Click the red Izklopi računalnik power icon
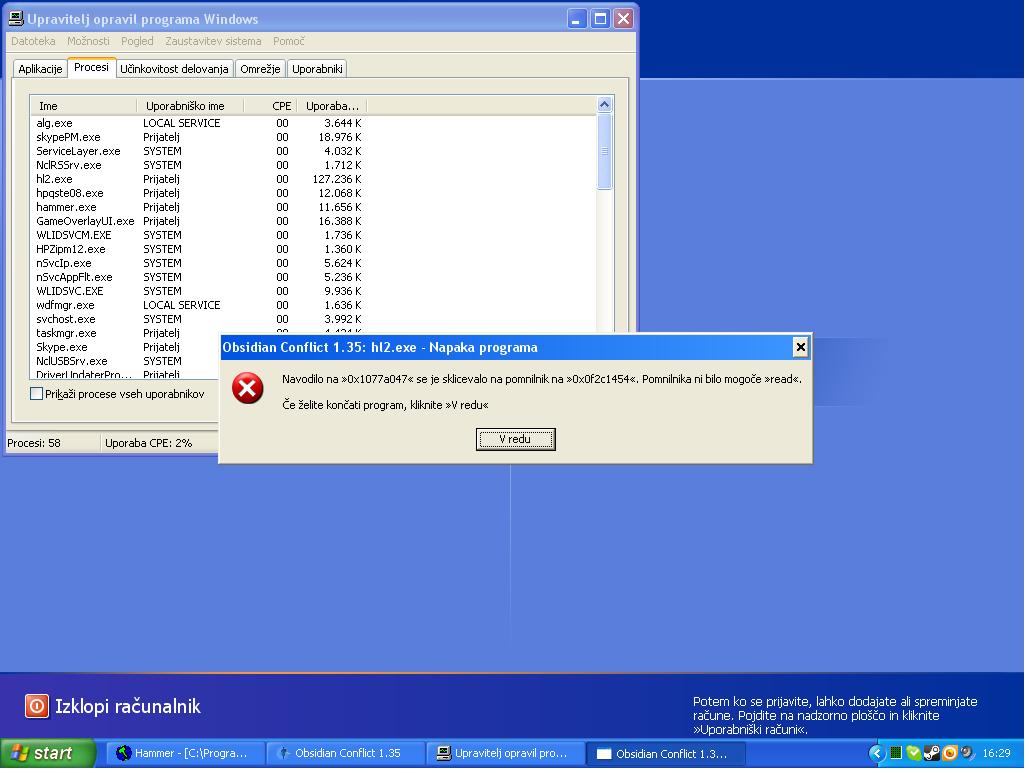Screen dimensions: 1029x773 tap(36, 706)
